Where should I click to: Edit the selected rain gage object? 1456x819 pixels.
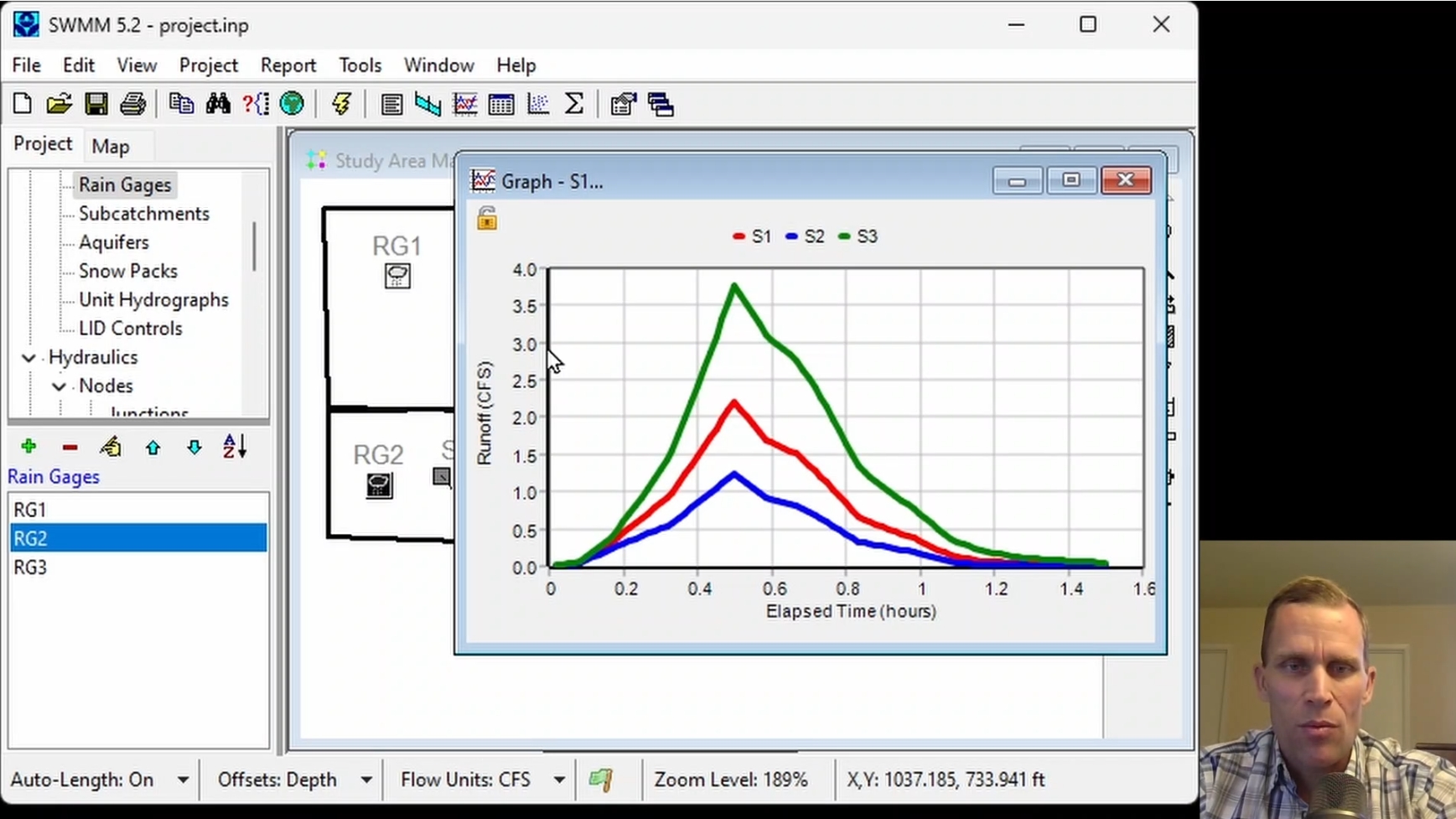[x=111, y=446]
